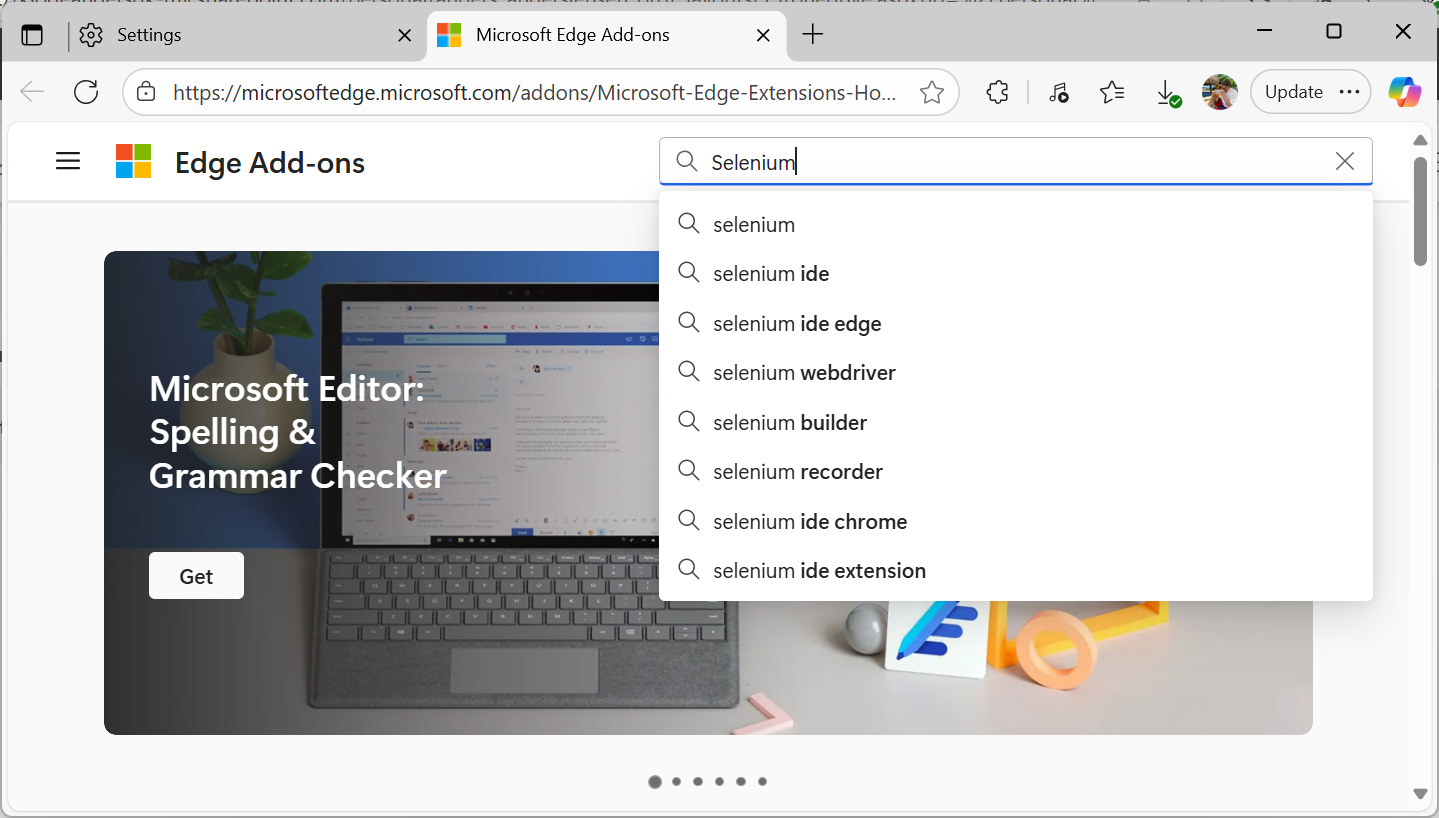The image size is (1439, 818).
Task: Click Get for Microsoft Editor
Action: pos(196,575)
